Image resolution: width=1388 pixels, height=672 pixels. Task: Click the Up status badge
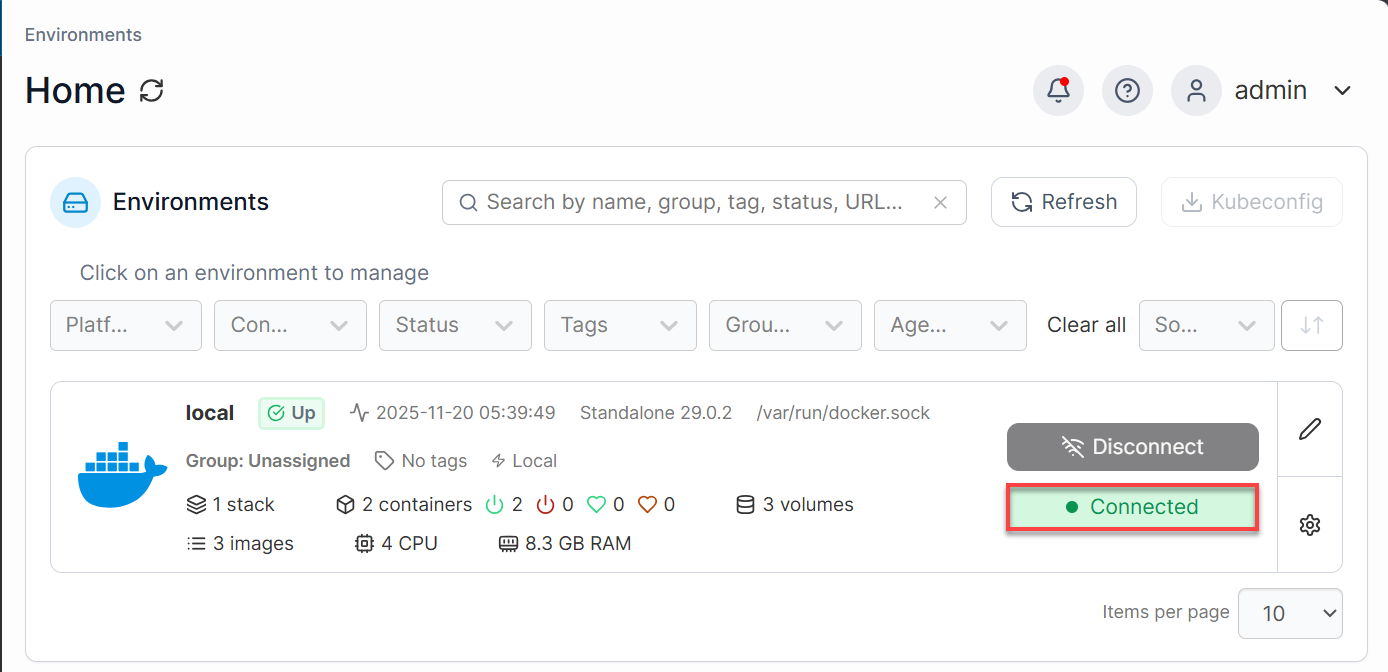[x=291, y=412]
